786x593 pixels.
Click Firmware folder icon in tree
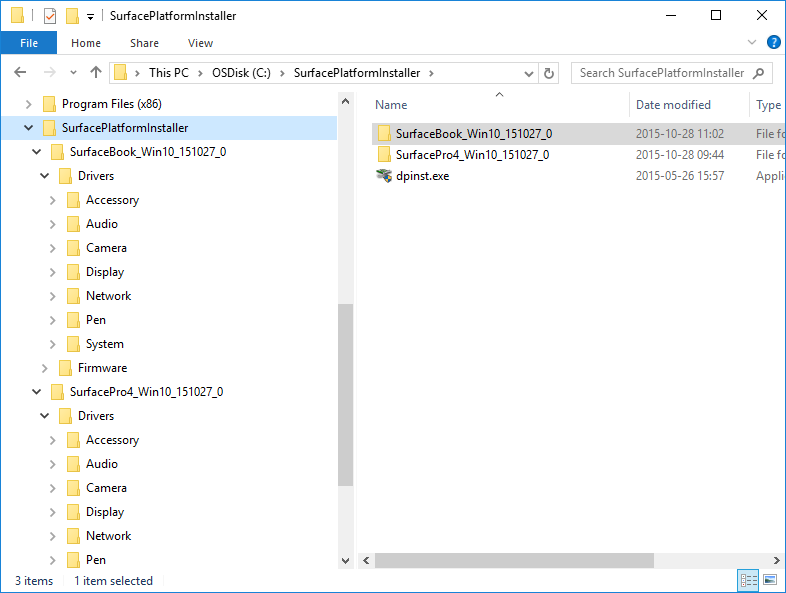(x=65, y=368)
